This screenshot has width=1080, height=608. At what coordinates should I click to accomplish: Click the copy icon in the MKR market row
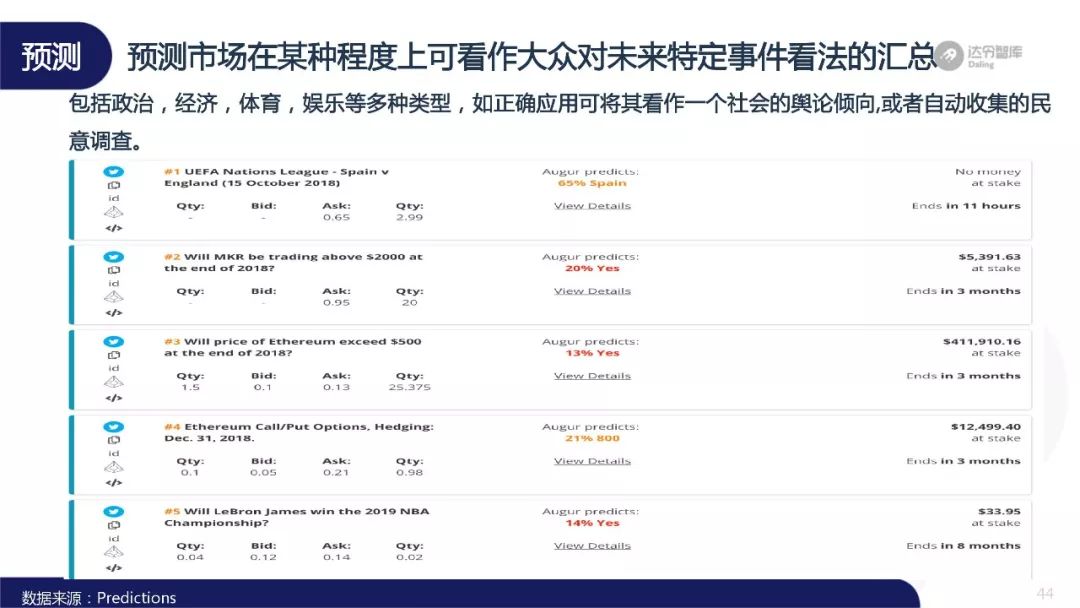(x=114, y=270)
